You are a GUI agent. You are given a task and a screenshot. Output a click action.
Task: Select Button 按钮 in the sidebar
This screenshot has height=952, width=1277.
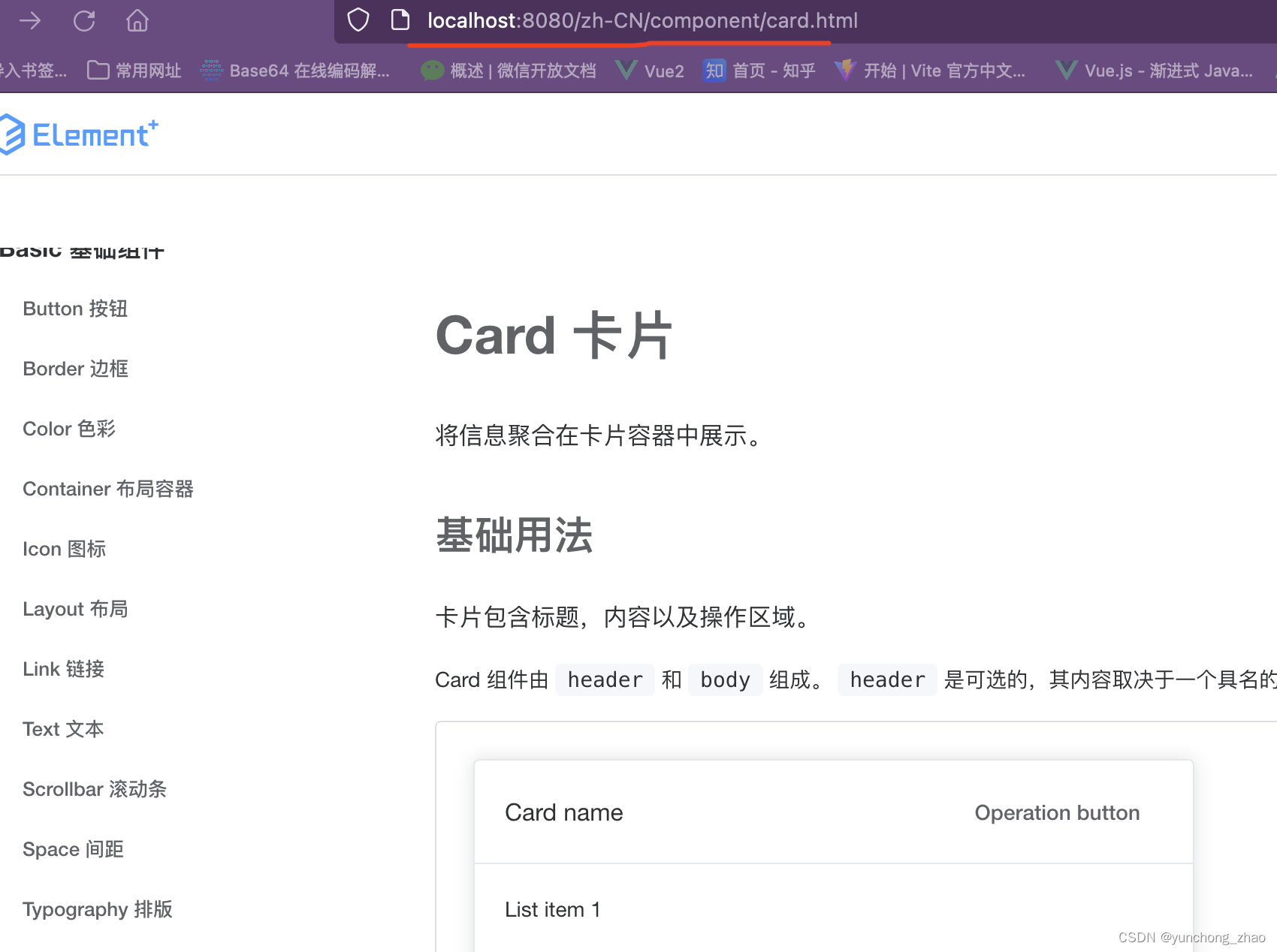click(75, 309)
